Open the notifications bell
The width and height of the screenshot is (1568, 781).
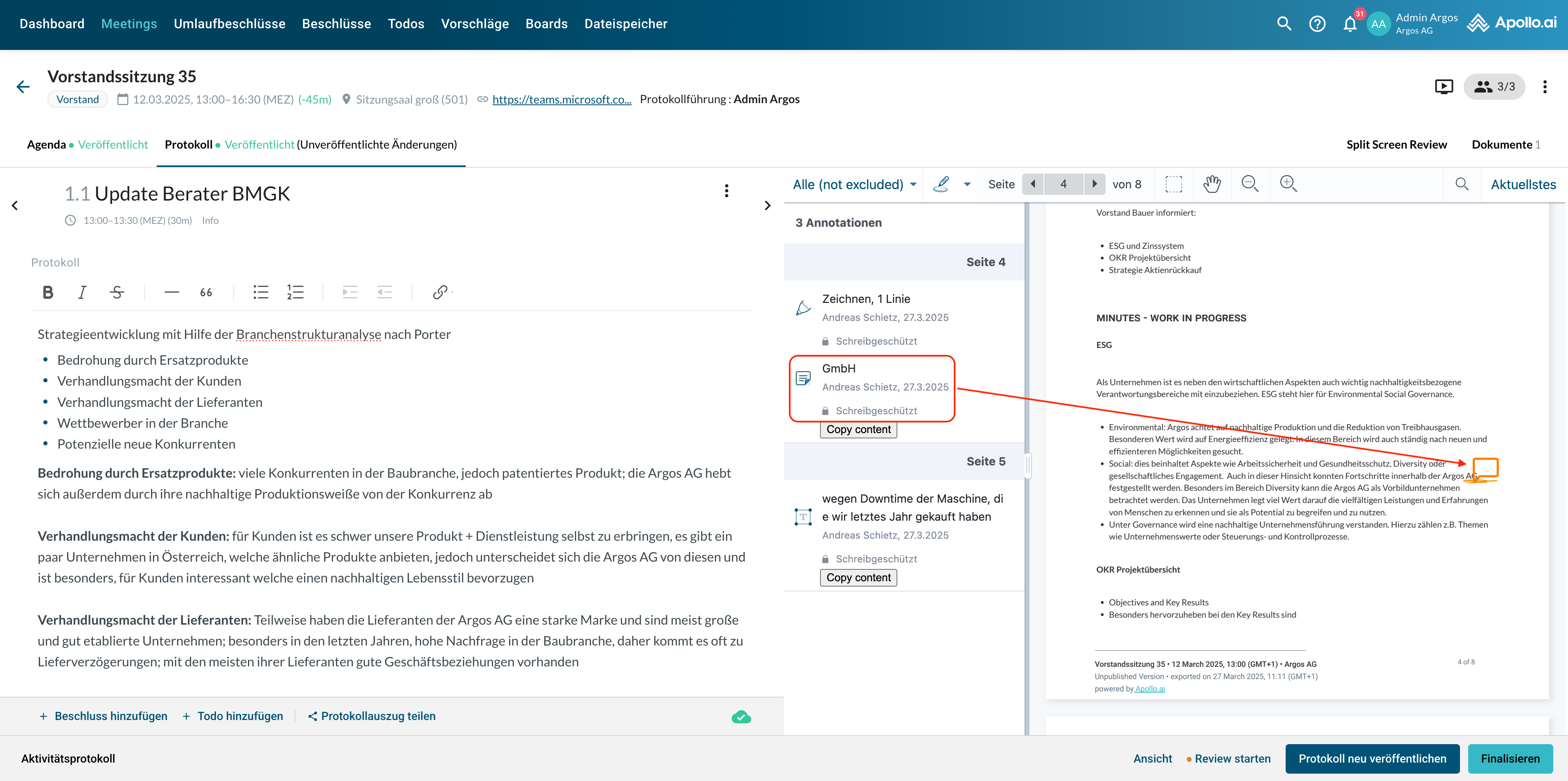(x=1349, y=24)
